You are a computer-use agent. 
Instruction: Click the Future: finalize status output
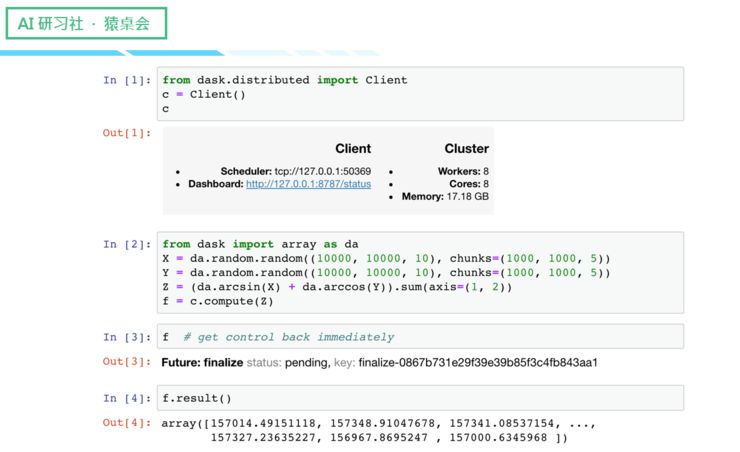pos(379,362)
